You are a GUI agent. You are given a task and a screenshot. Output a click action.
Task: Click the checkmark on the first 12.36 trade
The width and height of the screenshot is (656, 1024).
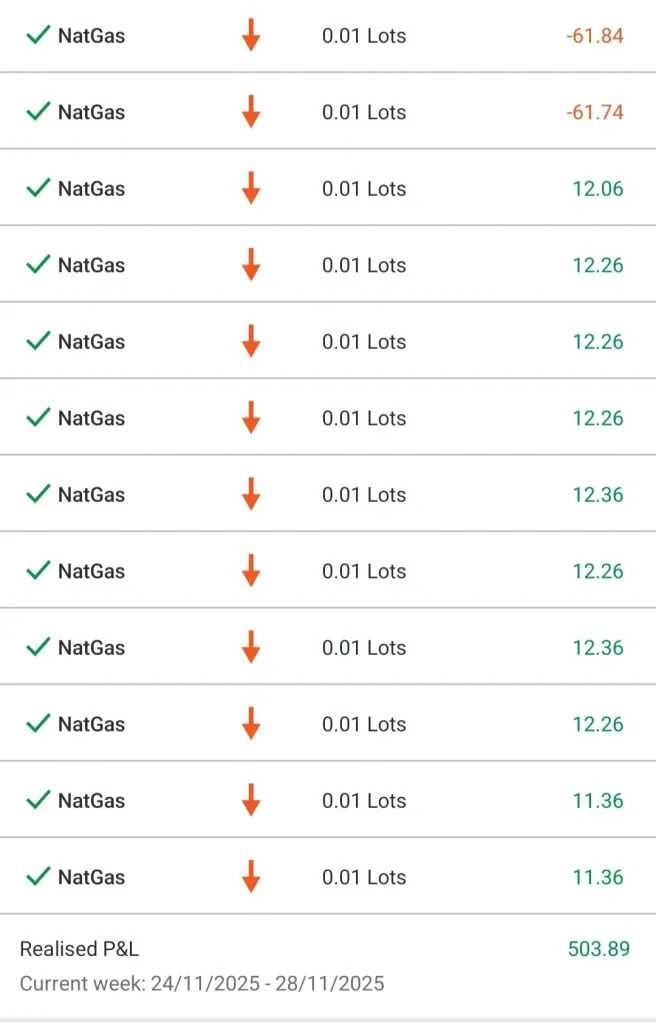pyautogui.click(x=38, y=494)
